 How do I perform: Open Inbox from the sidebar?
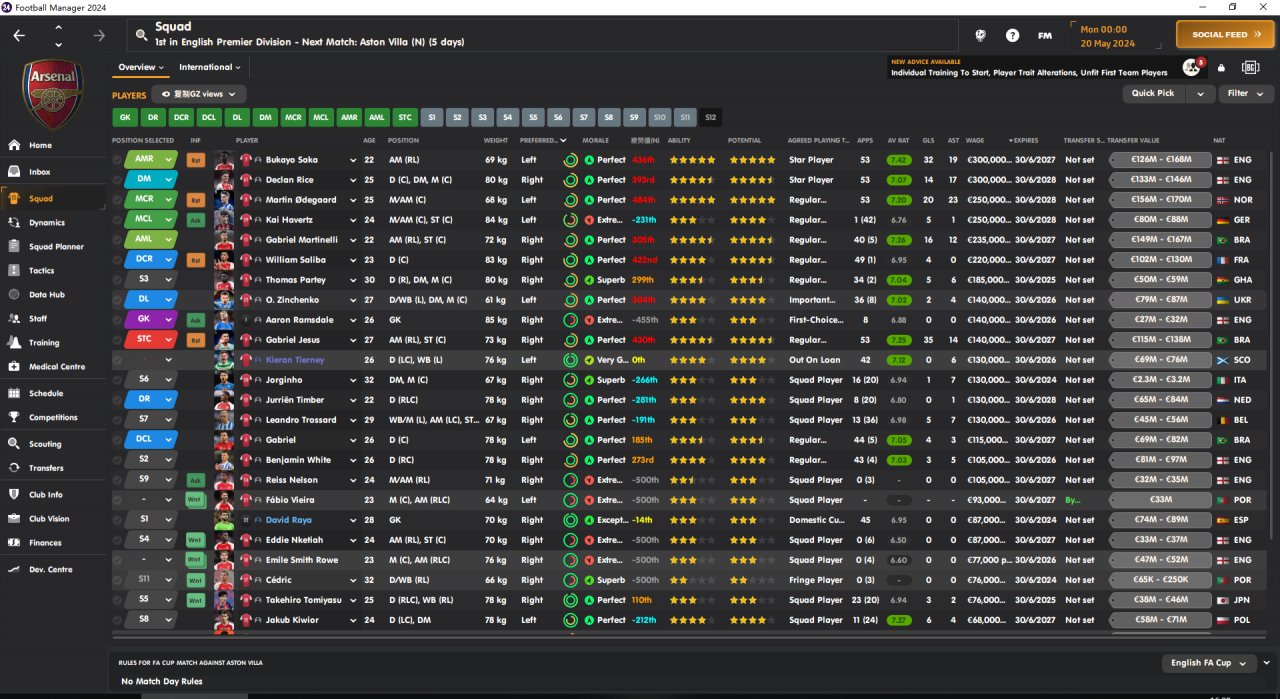[x=53, y=172]
